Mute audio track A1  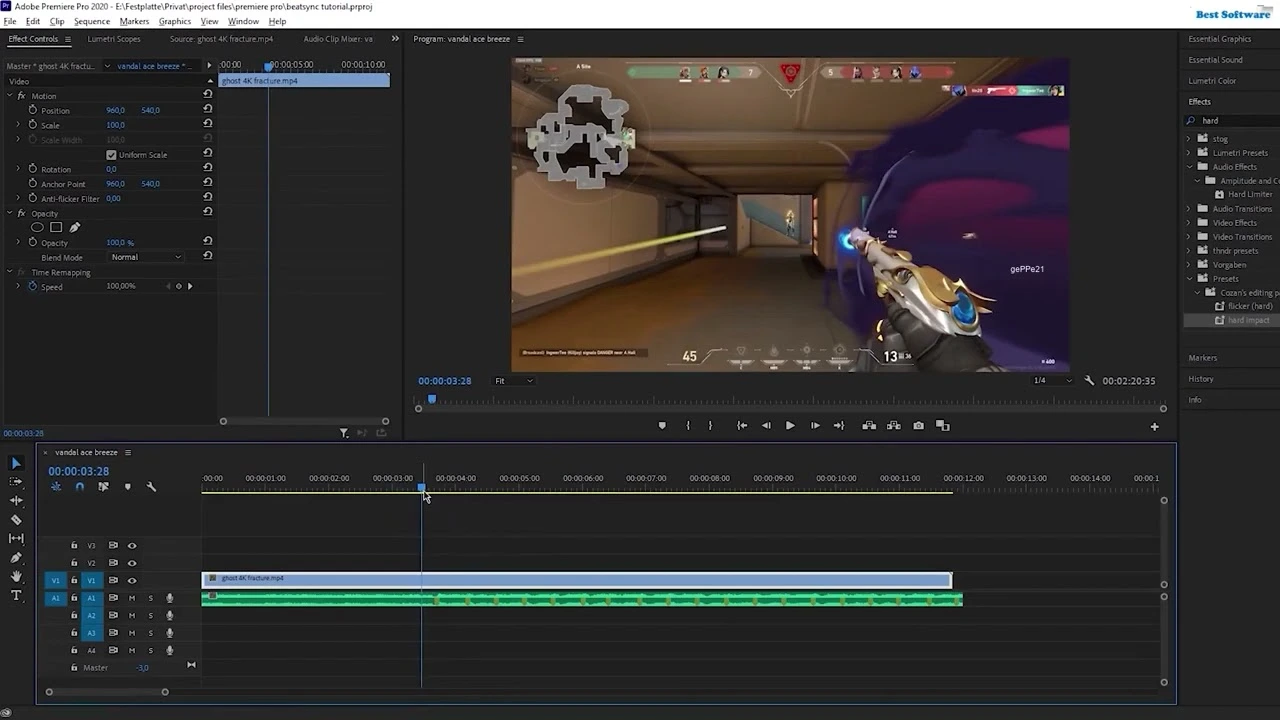(x=131, y=598)
